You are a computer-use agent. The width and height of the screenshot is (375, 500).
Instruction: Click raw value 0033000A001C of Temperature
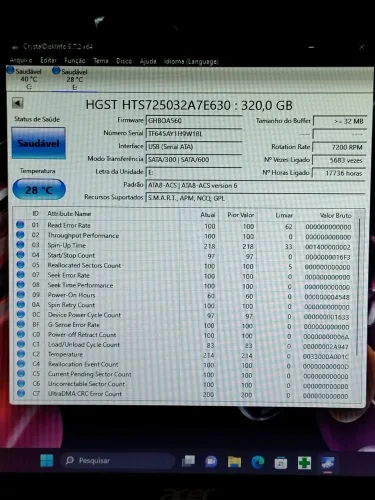326,357
